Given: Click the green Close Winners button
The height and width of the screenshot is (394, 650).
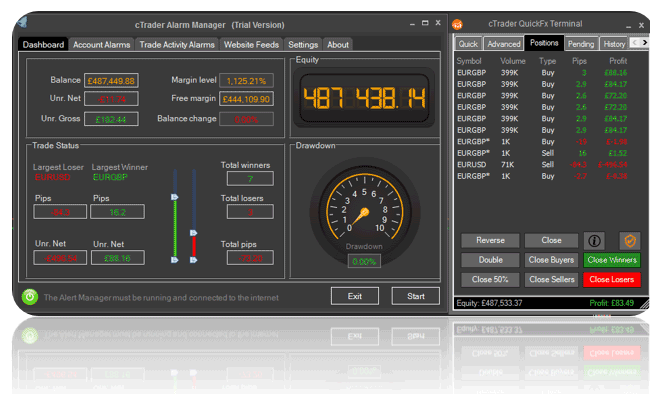Looking at the screenshot, I should (x=612, y=260).
